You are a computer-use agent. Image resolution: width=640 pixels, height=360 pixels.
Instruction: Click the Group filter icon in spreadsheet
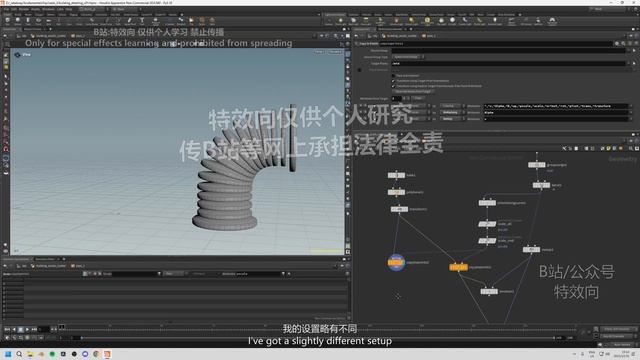(x=159, y=273)
